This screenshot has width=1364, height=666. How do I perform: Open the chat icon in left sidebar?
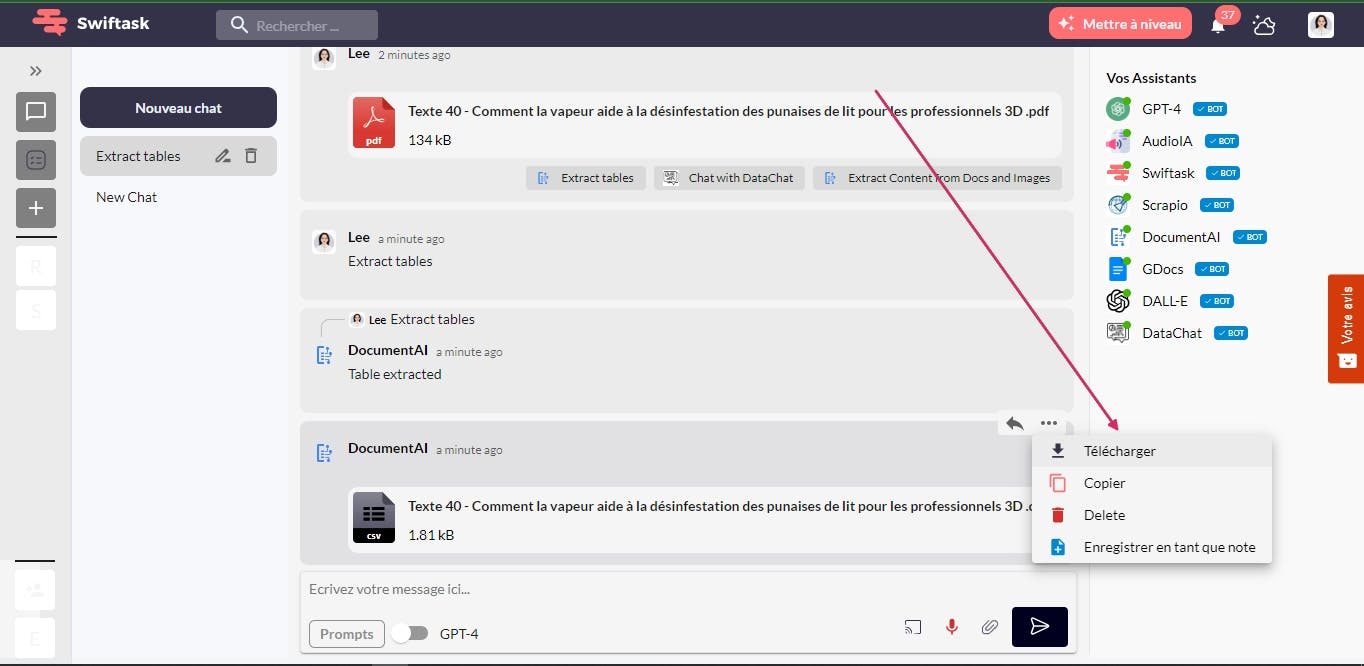click(36, 112)
